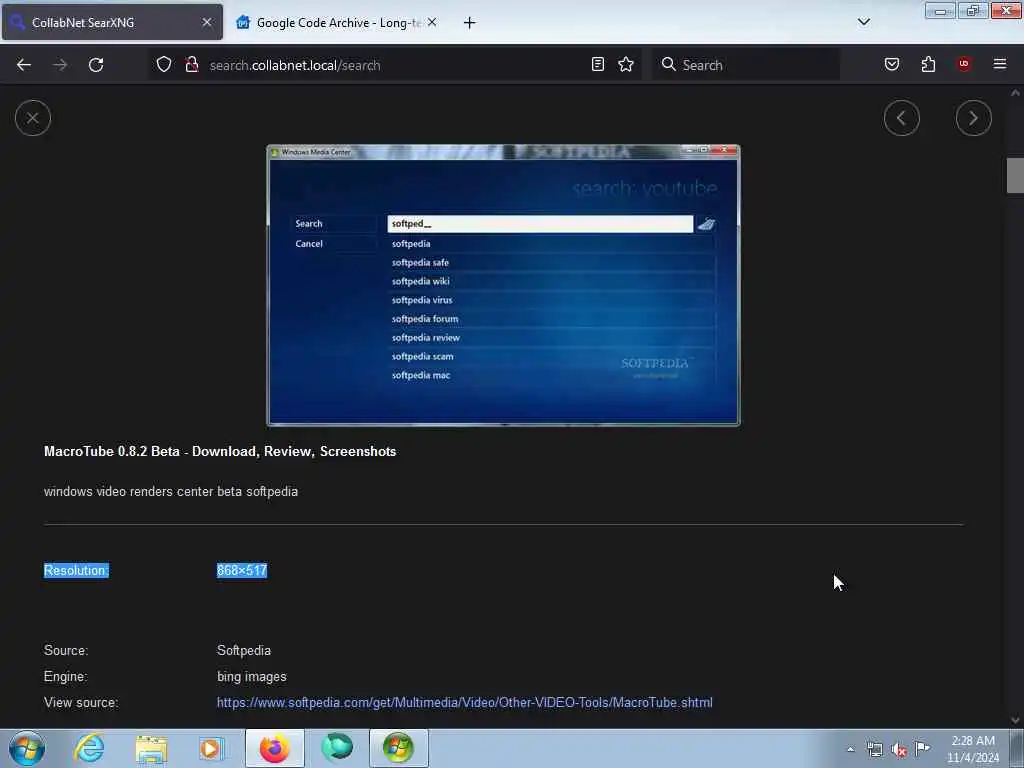Screen dimensions: 1024x768
Task: Open the Firefox hamburger menu
Action: tap(1000, 65)
